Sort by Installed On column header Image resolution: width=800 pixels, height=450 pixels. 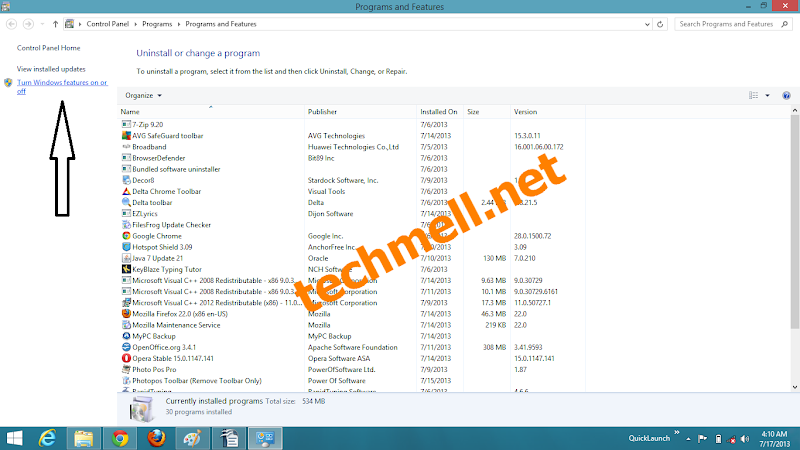(x=440, y=111)
